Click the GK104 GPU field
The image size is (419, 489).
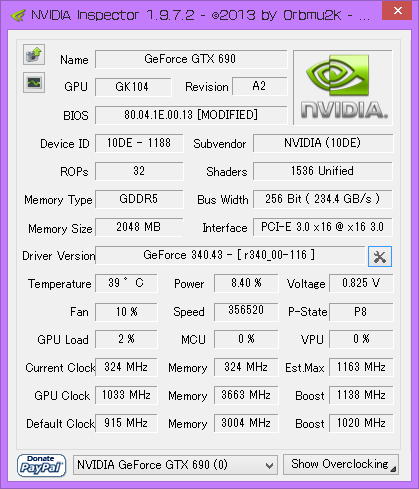tap(133, 87)
